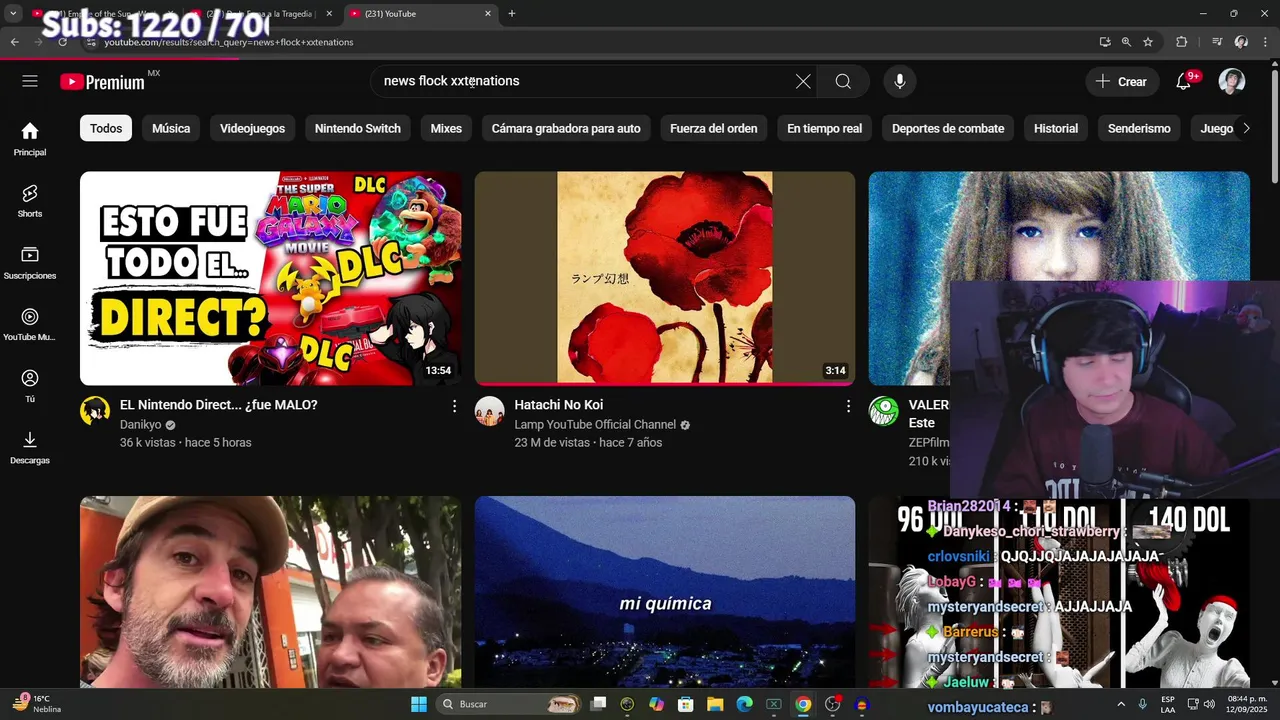
Task: Open options menu for Nintendo Direct video
Action: [454, 406]
